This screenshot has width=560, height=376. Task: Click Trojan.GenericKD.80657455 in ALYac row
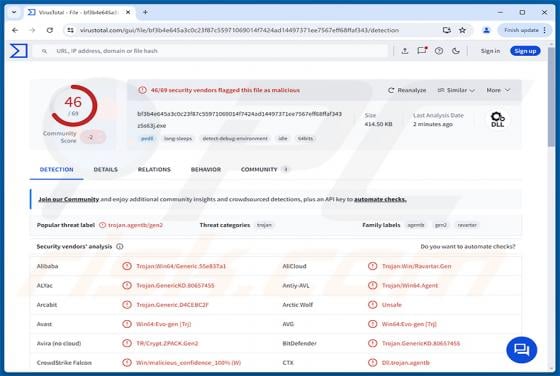[175, 285]
